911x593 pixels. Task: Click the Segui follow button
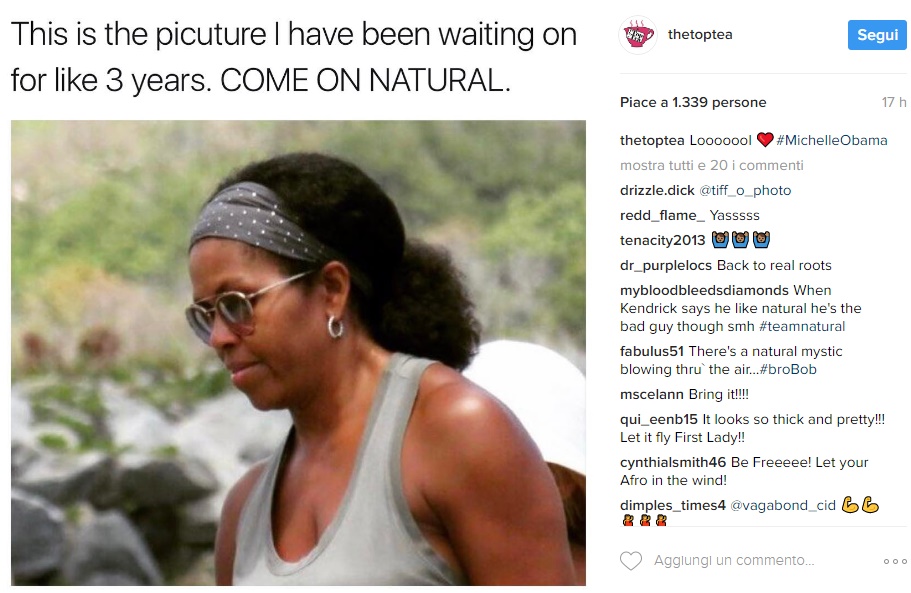(877, 35)
